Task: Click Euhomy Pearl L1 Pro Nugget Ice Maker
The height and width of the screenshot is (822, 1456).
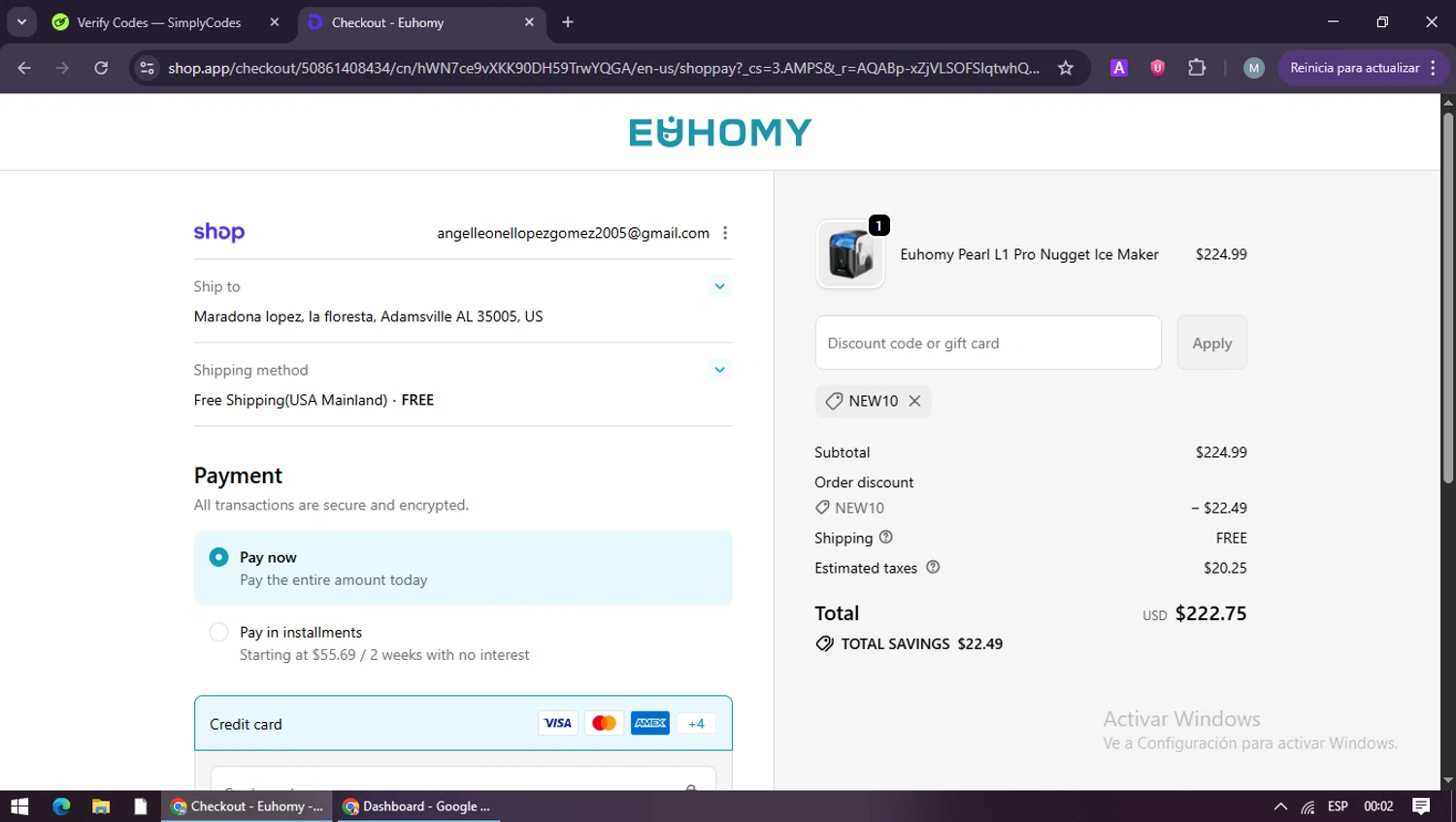Action: [x=1029, y=254]
